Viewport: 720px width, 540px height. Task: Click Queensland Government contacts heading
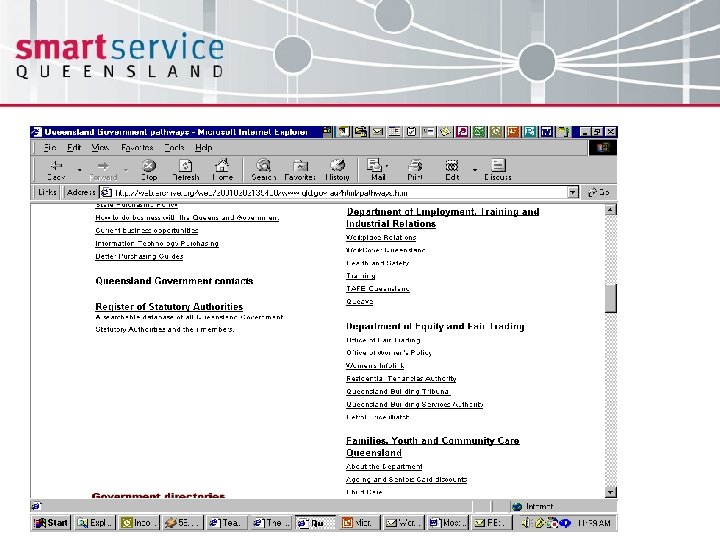coord(174,281)
